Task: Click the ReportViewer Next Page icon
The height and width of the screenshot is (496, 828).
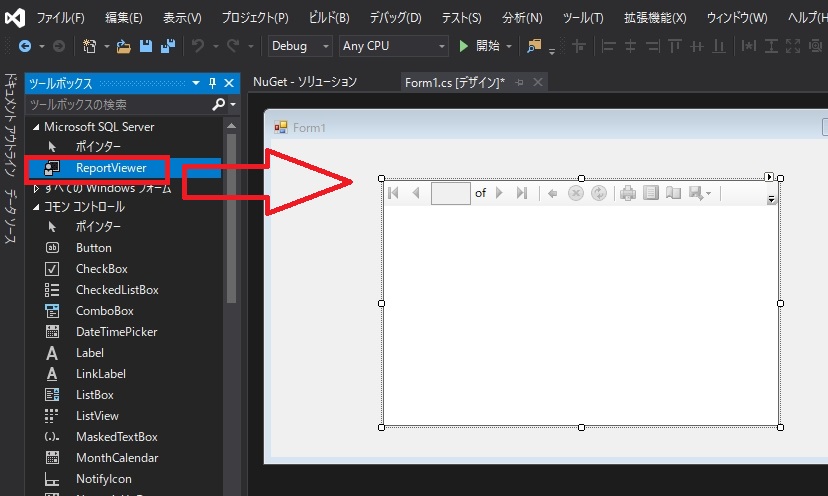Action: pyautogui.click(x=499, y=193)
